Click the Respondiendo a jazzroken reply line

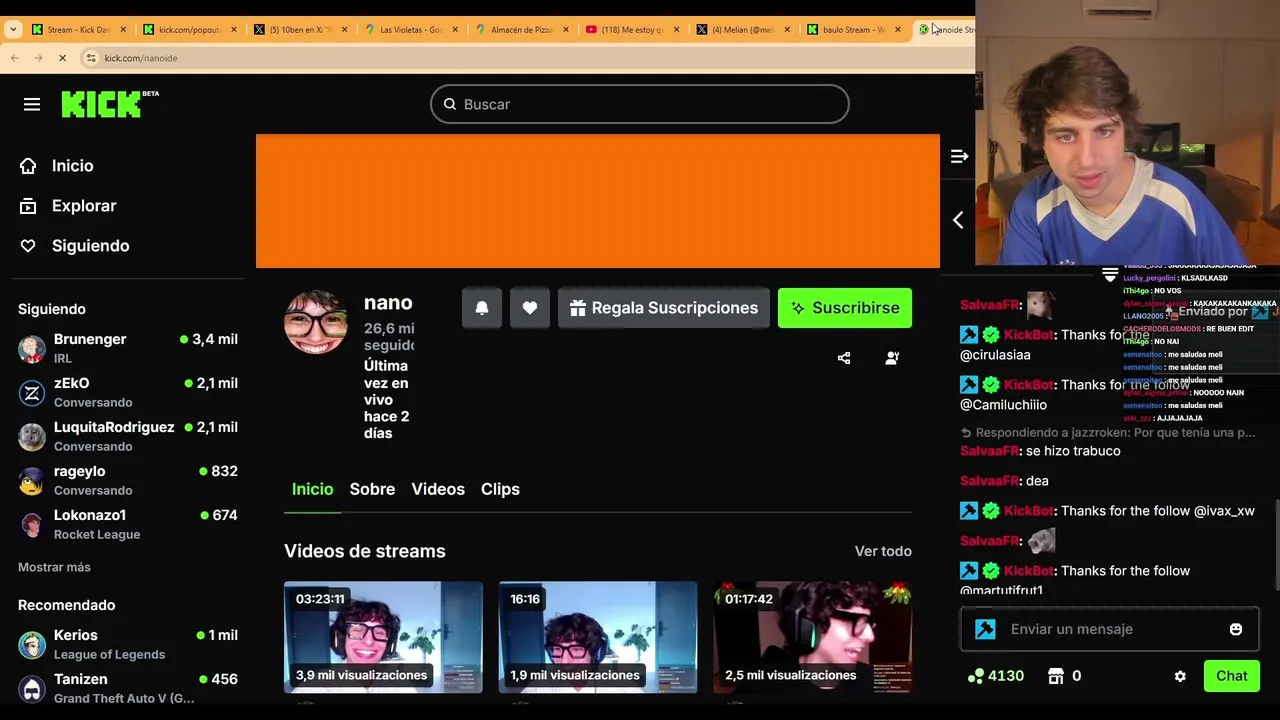point(1108,433)
